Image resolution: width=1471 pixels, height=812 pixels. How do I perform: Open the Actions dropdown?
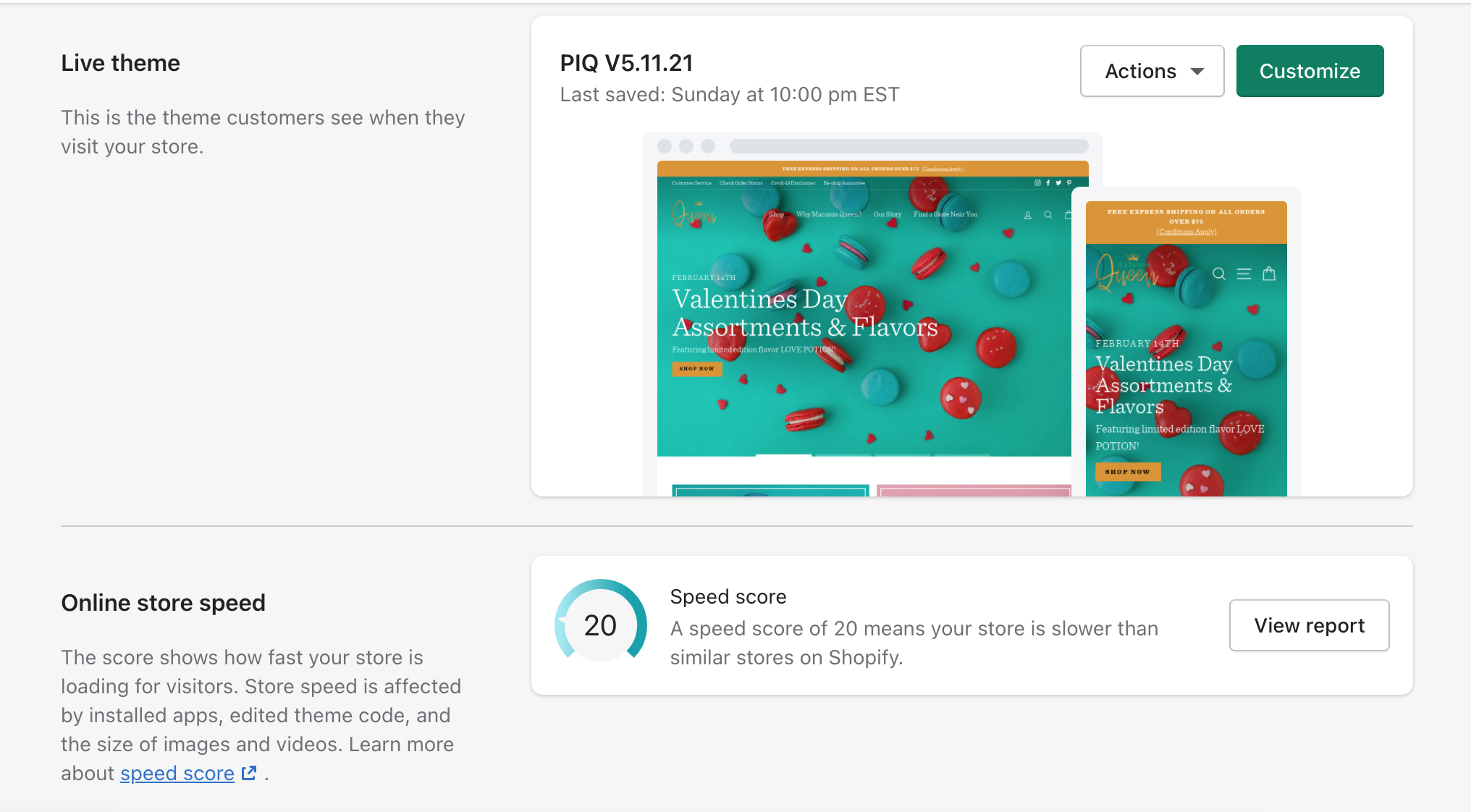point(1151,70)
